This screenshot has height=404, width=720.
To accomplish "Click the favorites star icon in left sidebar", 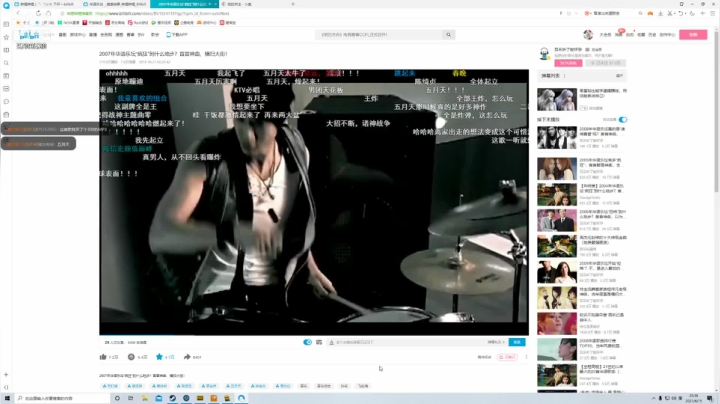I will coord(6,37).
